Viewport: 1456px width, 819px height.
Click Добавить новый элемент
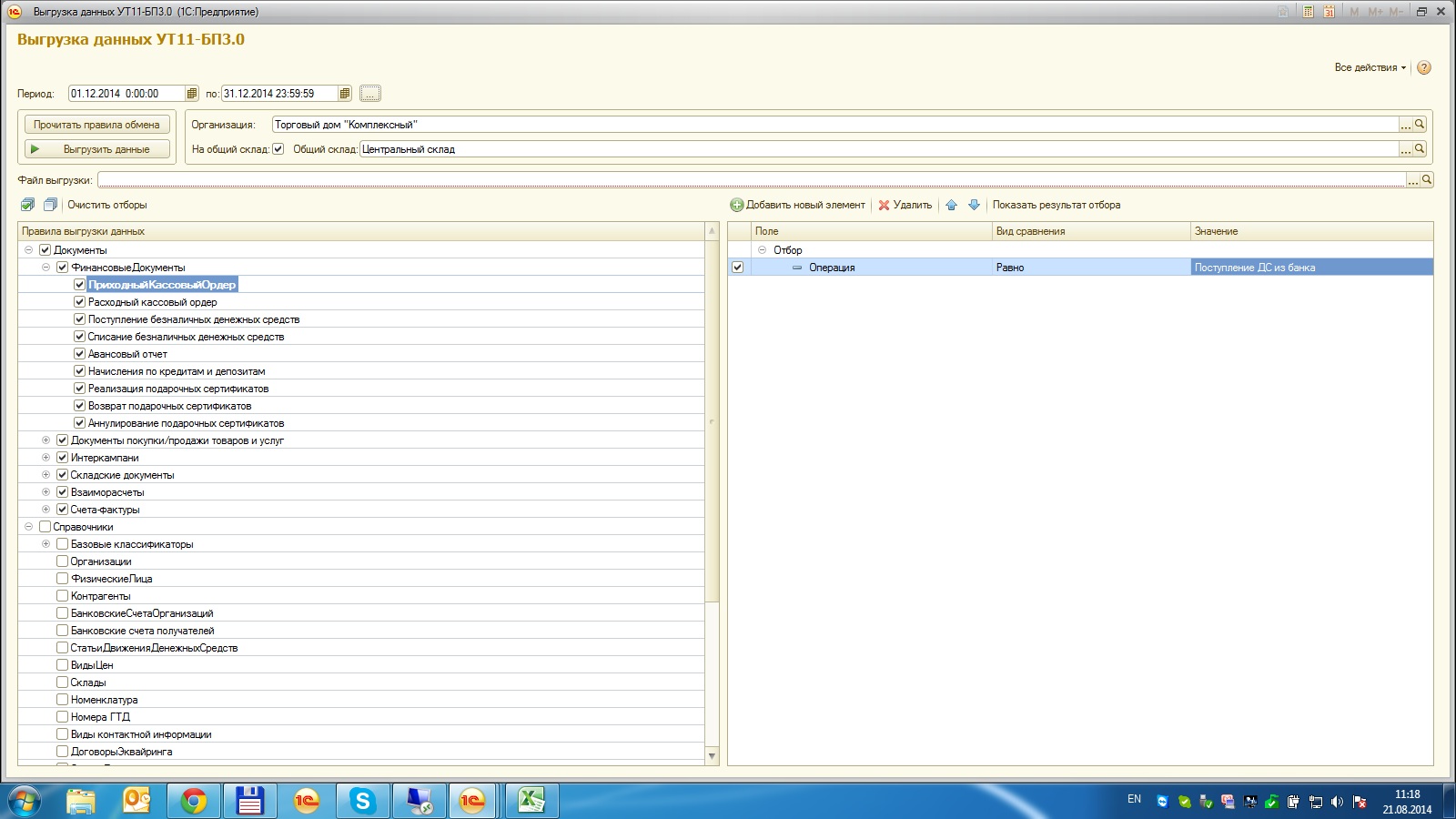point(797,205)
